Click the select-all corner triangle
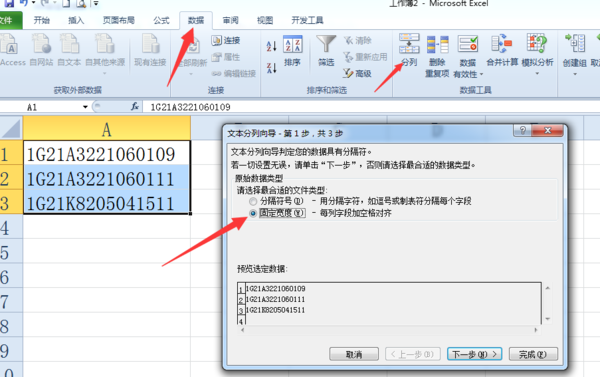Viewport: 600px width, 377px height. coord(11,129)
